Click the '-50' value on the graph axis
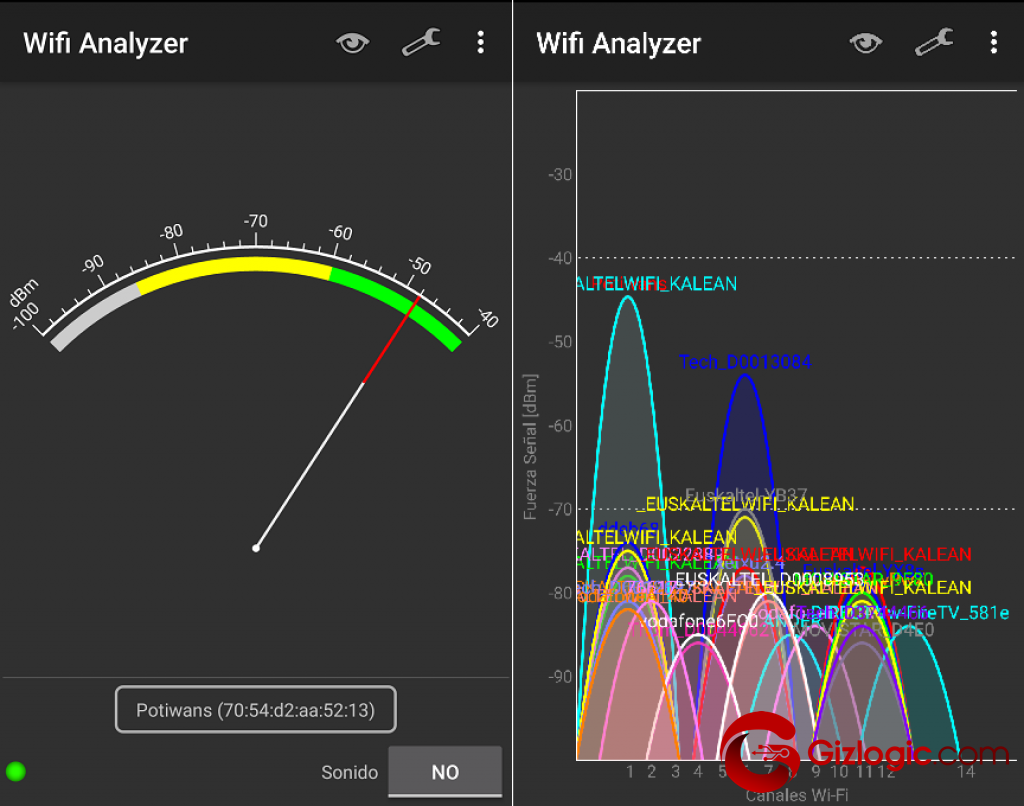Viewport: 1024px width, 806px height. [x=560, y=342]
